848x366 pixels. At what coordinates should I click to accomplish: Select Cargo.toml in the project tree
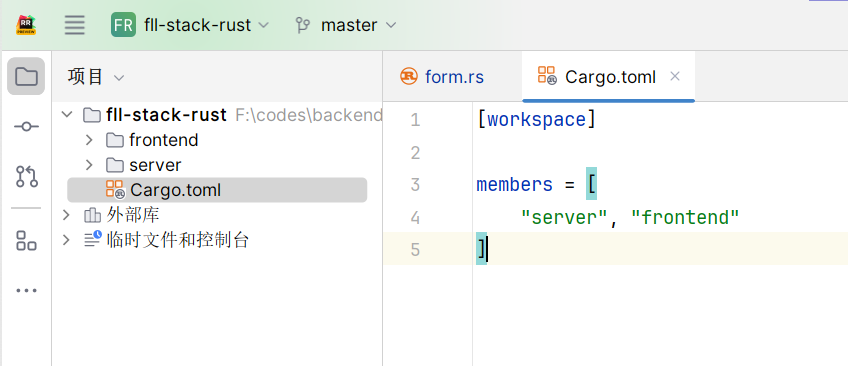pos(217,190)
